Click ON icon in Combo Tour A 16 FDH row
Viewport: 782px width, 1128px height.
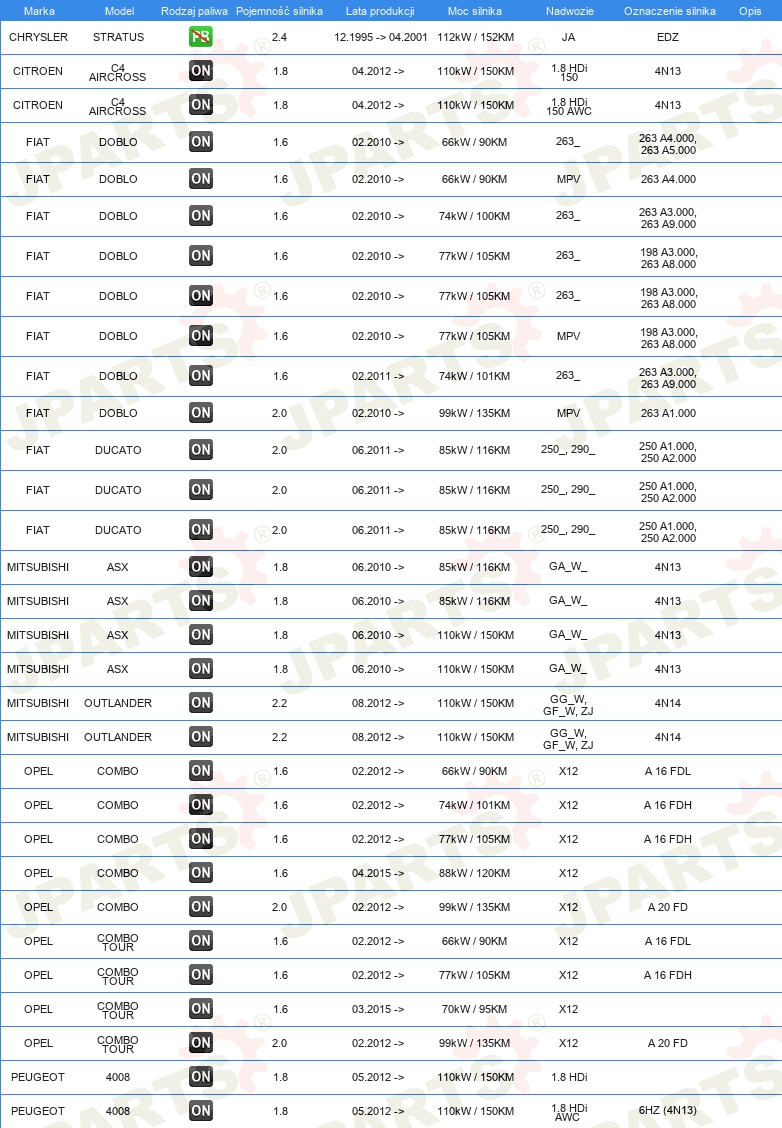(201, 975)
